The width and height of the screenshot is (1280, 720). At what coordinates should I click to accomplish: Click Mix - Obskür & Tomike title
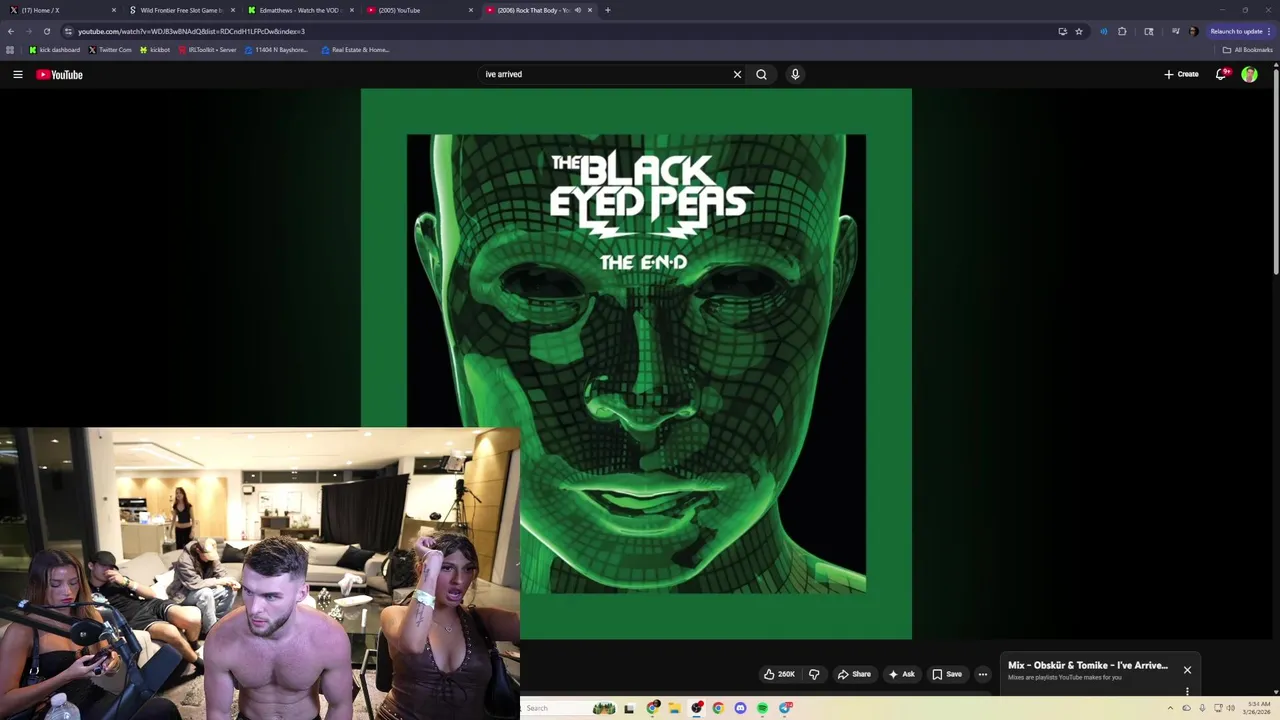point(1088,665)
